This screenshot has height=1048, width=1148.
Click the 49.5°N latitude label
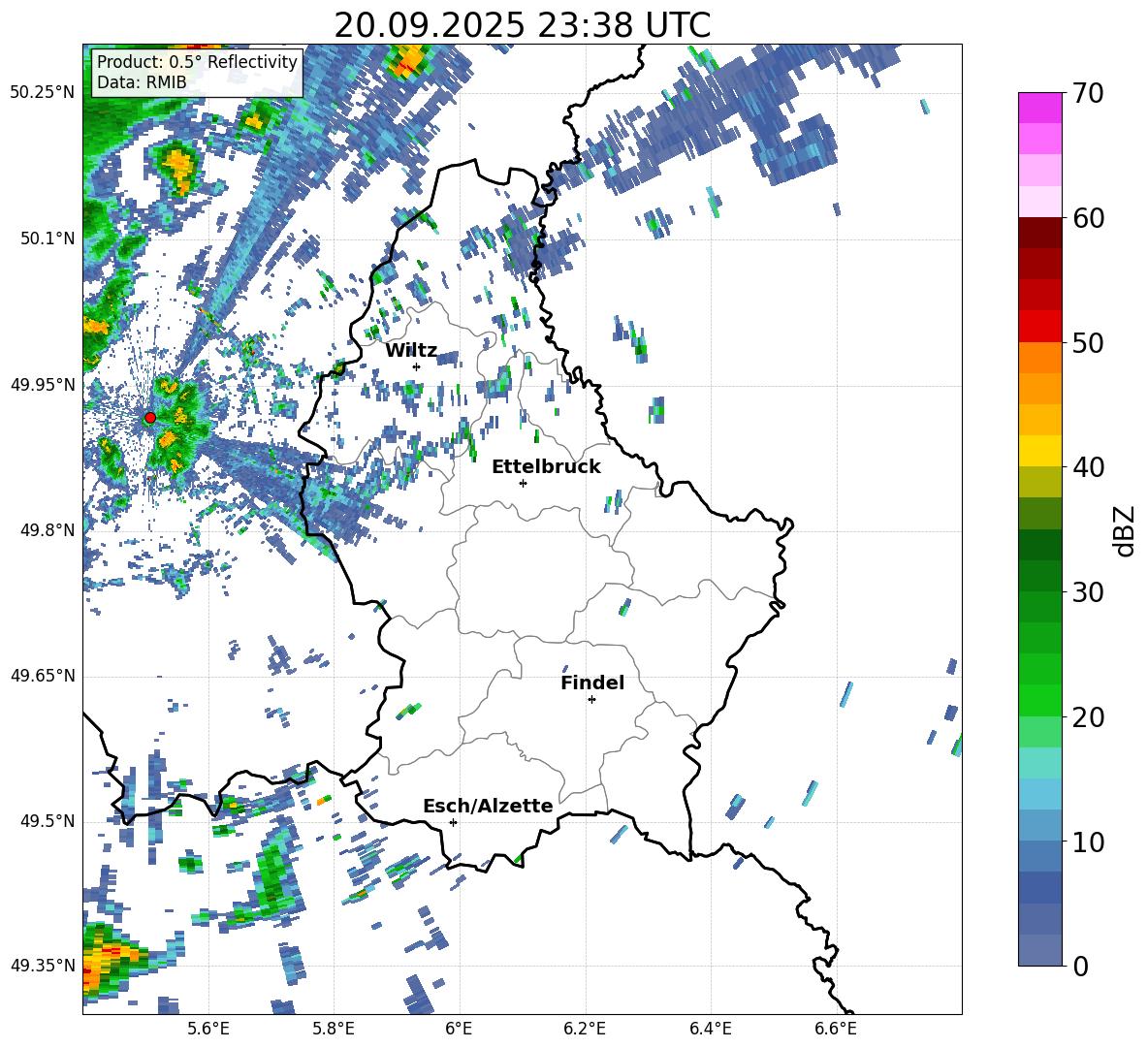(x=47, y=821)
